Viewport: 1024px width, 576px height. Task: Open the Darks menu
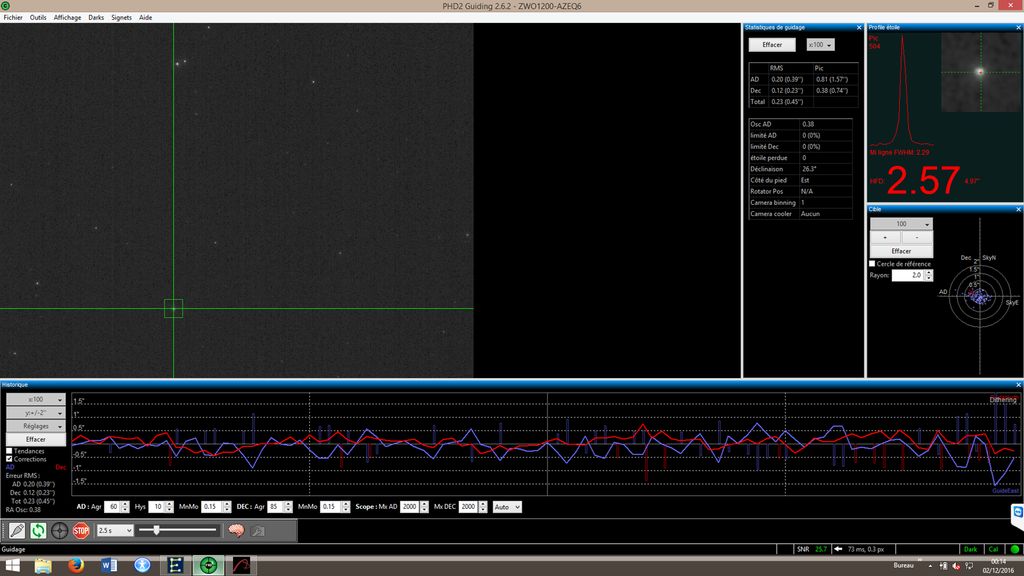coord(96,18)
